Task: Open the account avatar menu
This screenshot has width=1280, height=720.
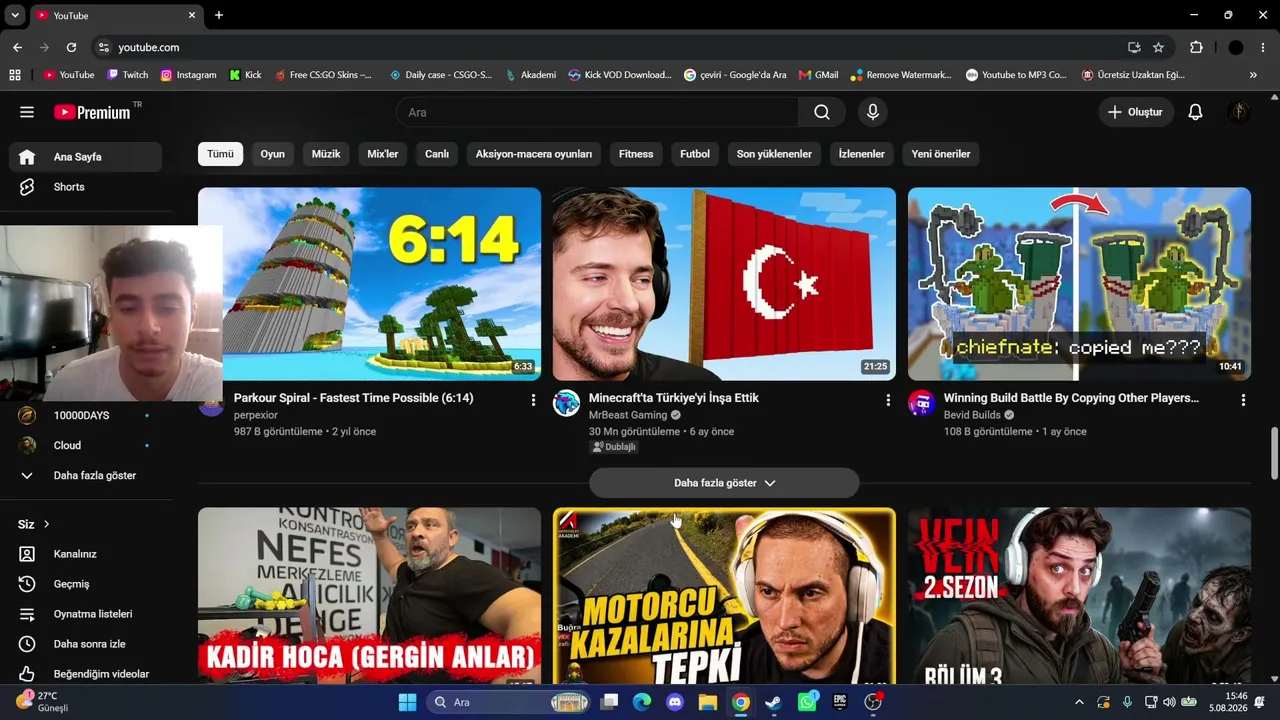Action: (x=1239, y=112)
